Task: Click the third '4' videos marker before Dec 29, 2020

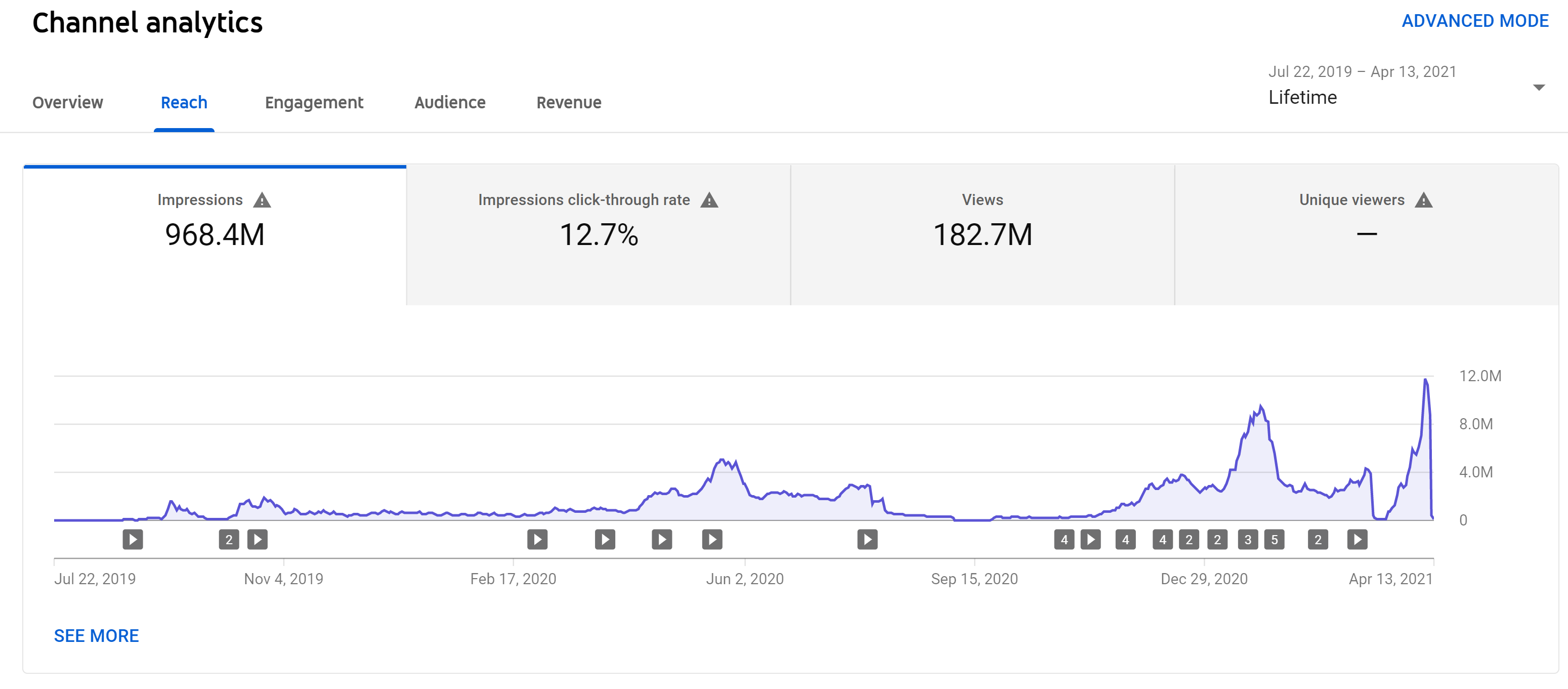Action: click(x=1163, y=539)
